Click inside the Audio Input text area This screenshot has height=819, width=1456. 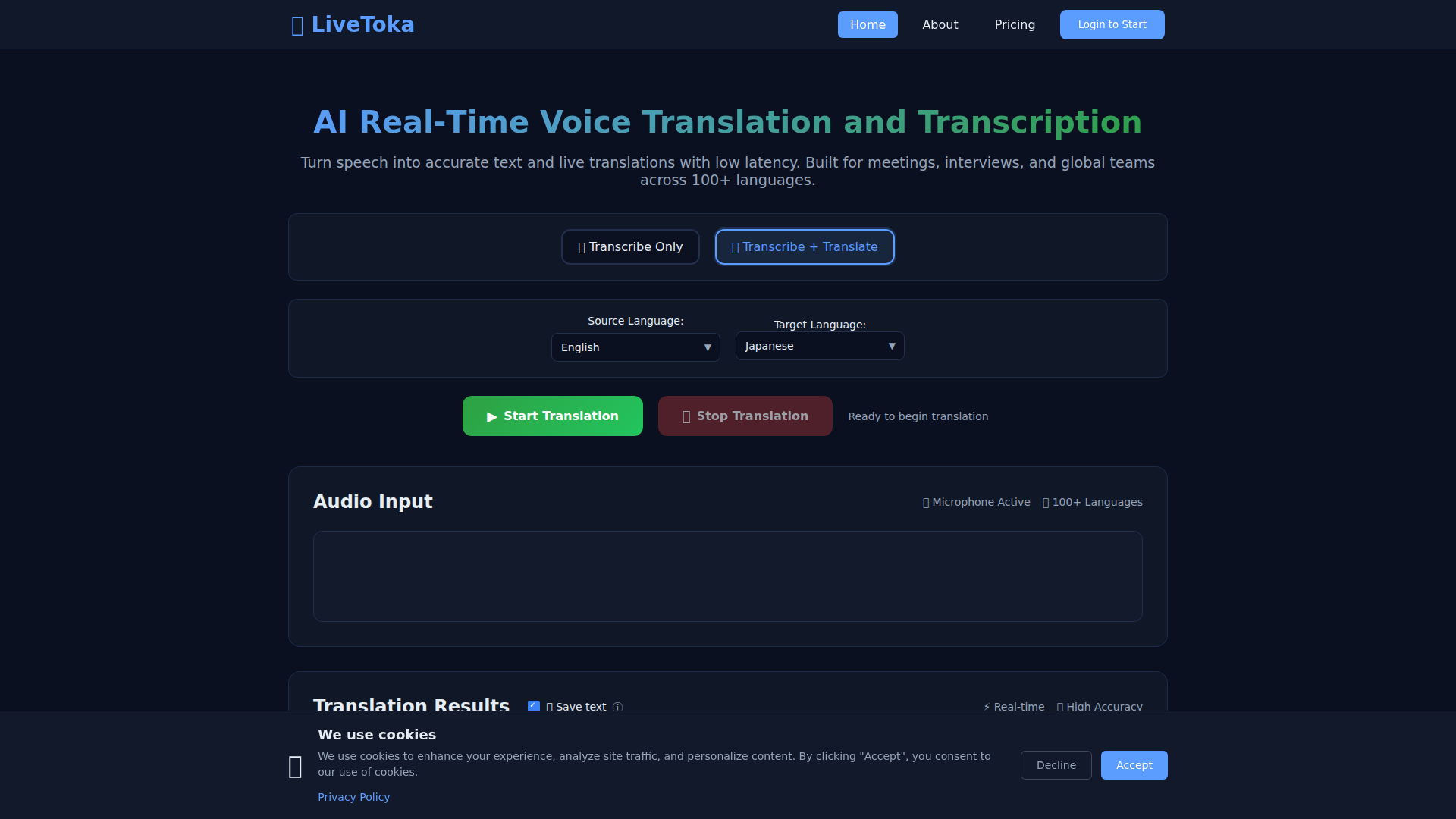pos(727,576)
